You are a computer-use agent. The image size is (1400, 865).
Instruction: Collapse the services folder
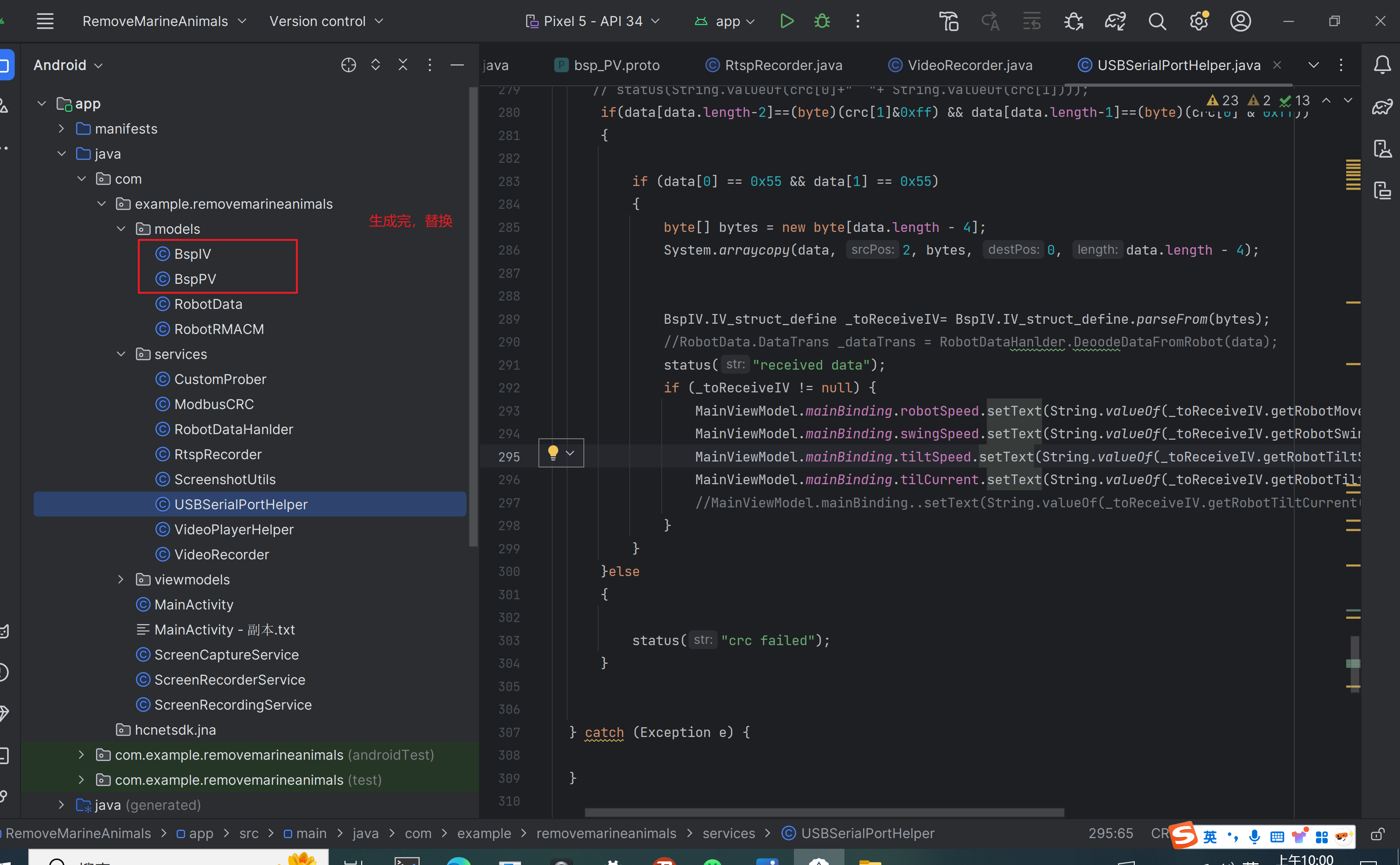pyautogui.click(x=121, y=354)
